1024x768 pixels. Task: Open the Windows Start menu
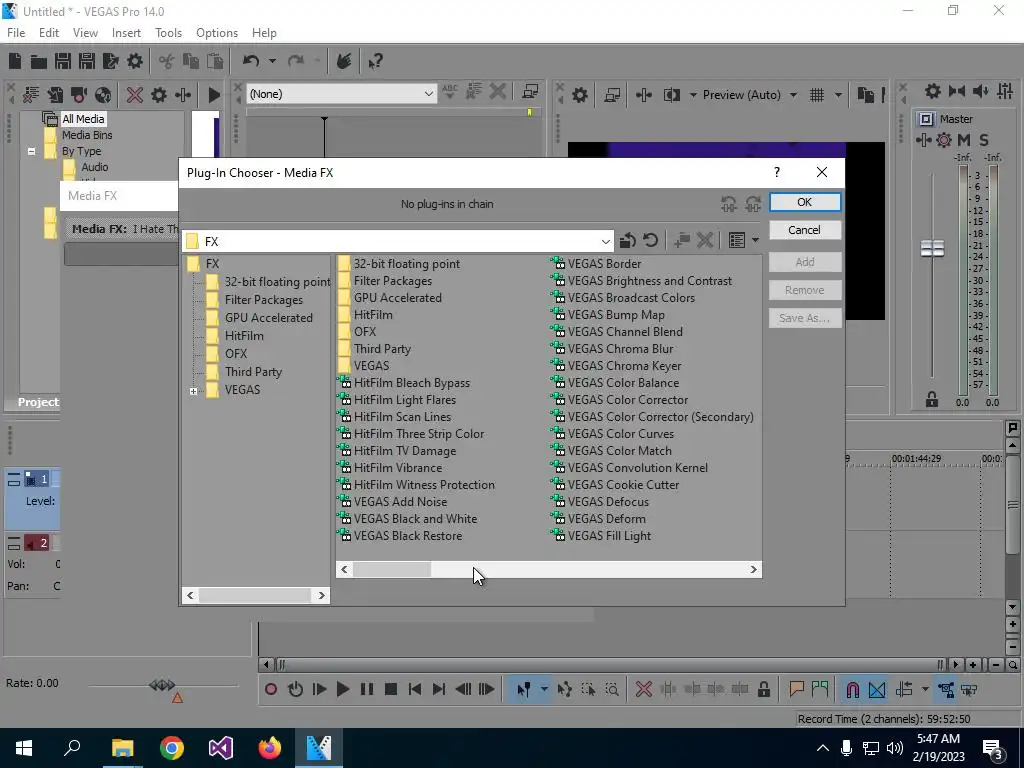click(24, 748)
